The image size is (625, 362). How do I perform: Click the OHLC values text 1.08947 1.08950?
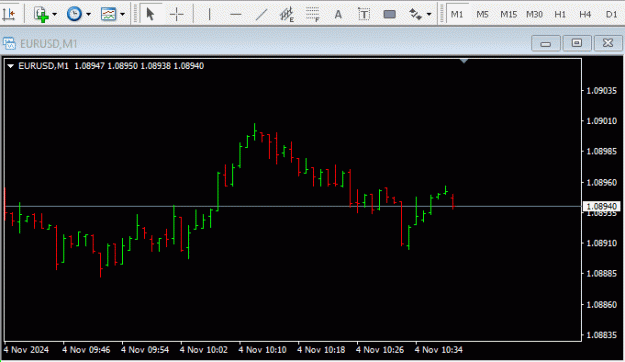coord(106,66)
